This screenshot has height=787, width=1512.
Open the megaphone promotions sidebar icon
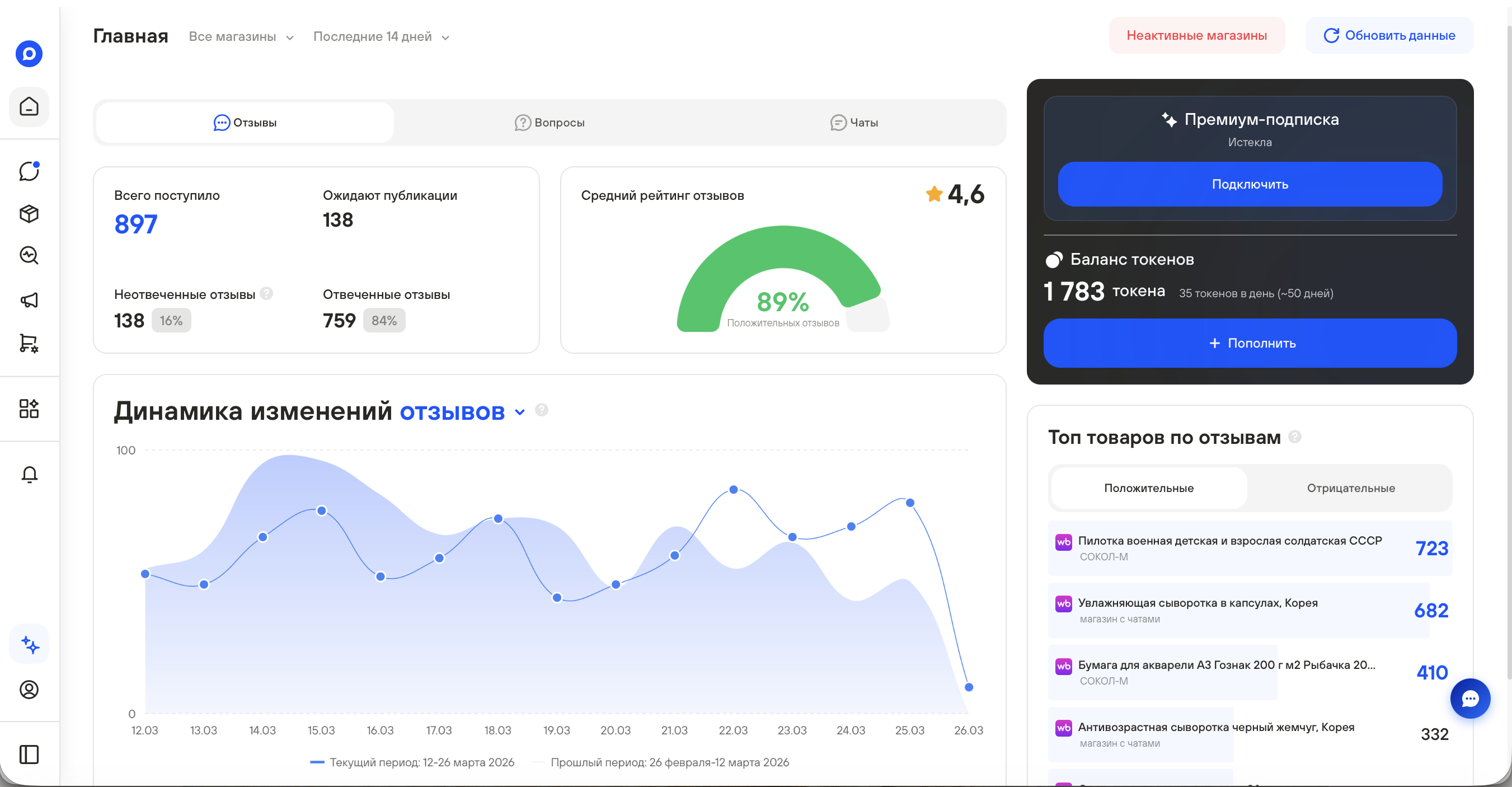29,300
